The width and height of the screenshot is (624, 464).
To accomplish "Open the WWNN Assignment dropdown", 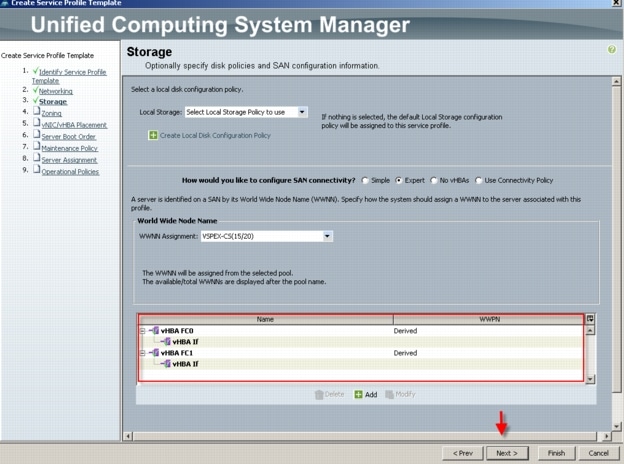I will click(327, 236).
